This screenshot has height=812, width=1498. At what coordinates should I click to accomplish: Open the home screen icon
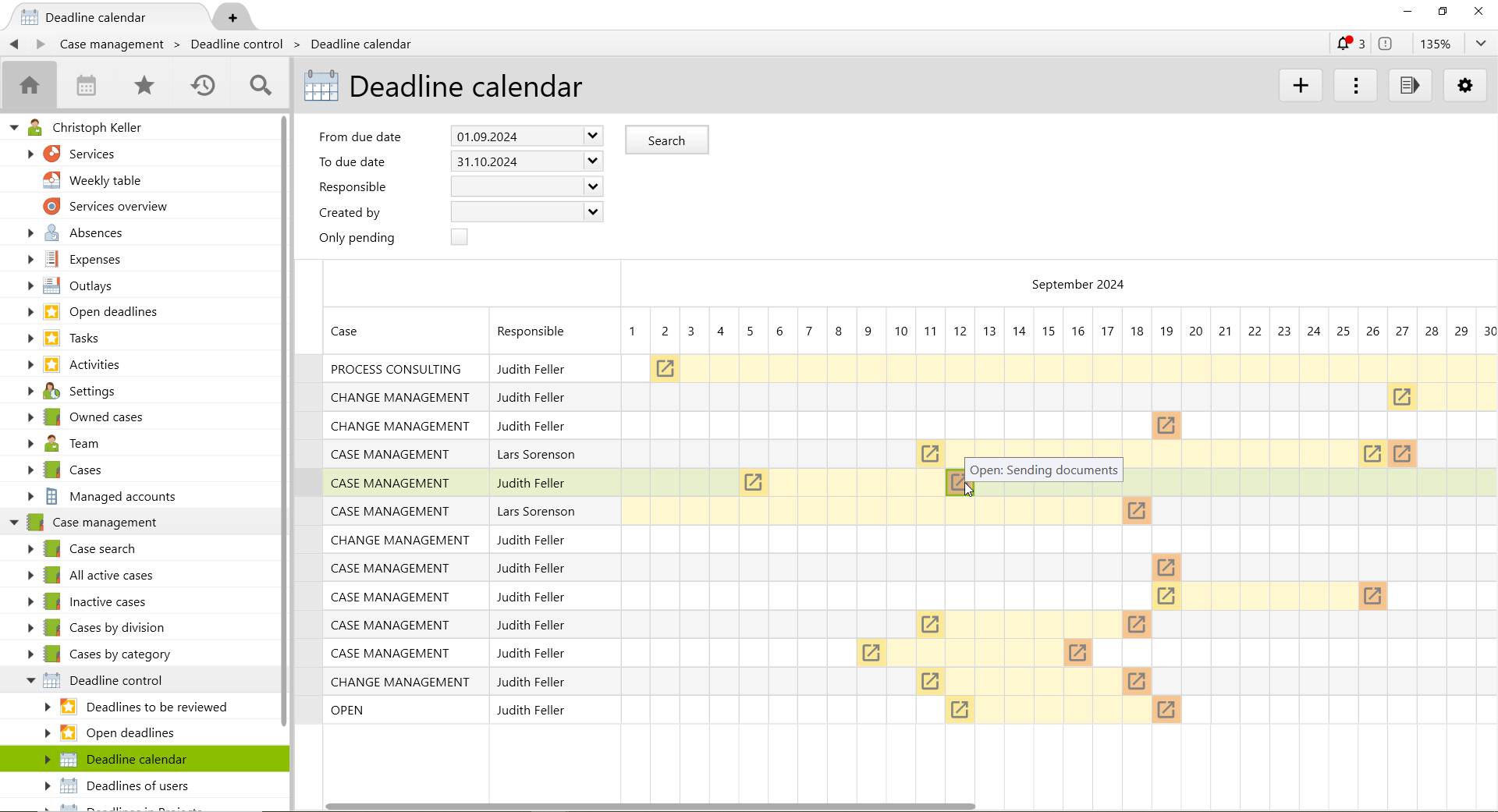[x=29, y=85]
